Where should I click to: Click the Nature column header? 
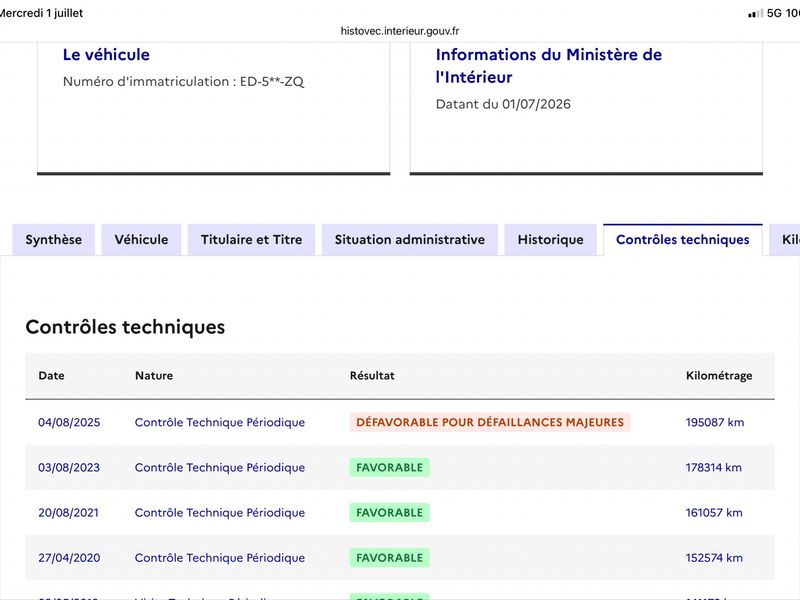(154, 376)
